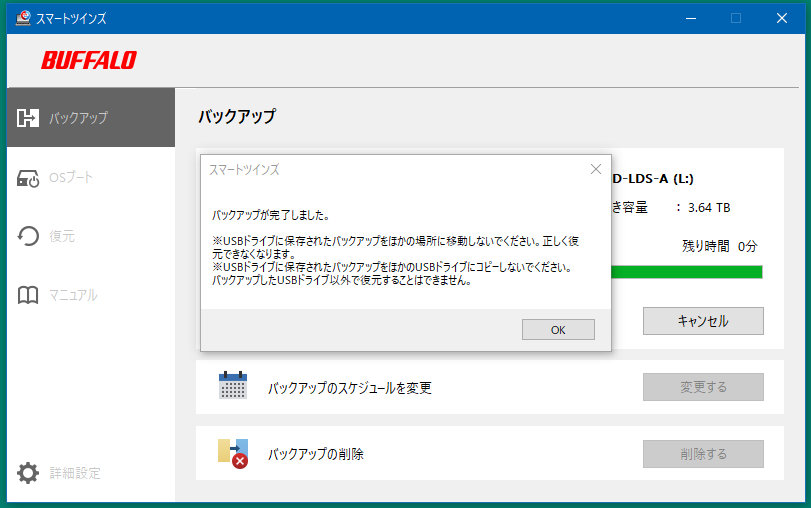Screen dimensions: 811x508
Task: Click the 3.64 TB capacity value
Action: pos(709,207)
